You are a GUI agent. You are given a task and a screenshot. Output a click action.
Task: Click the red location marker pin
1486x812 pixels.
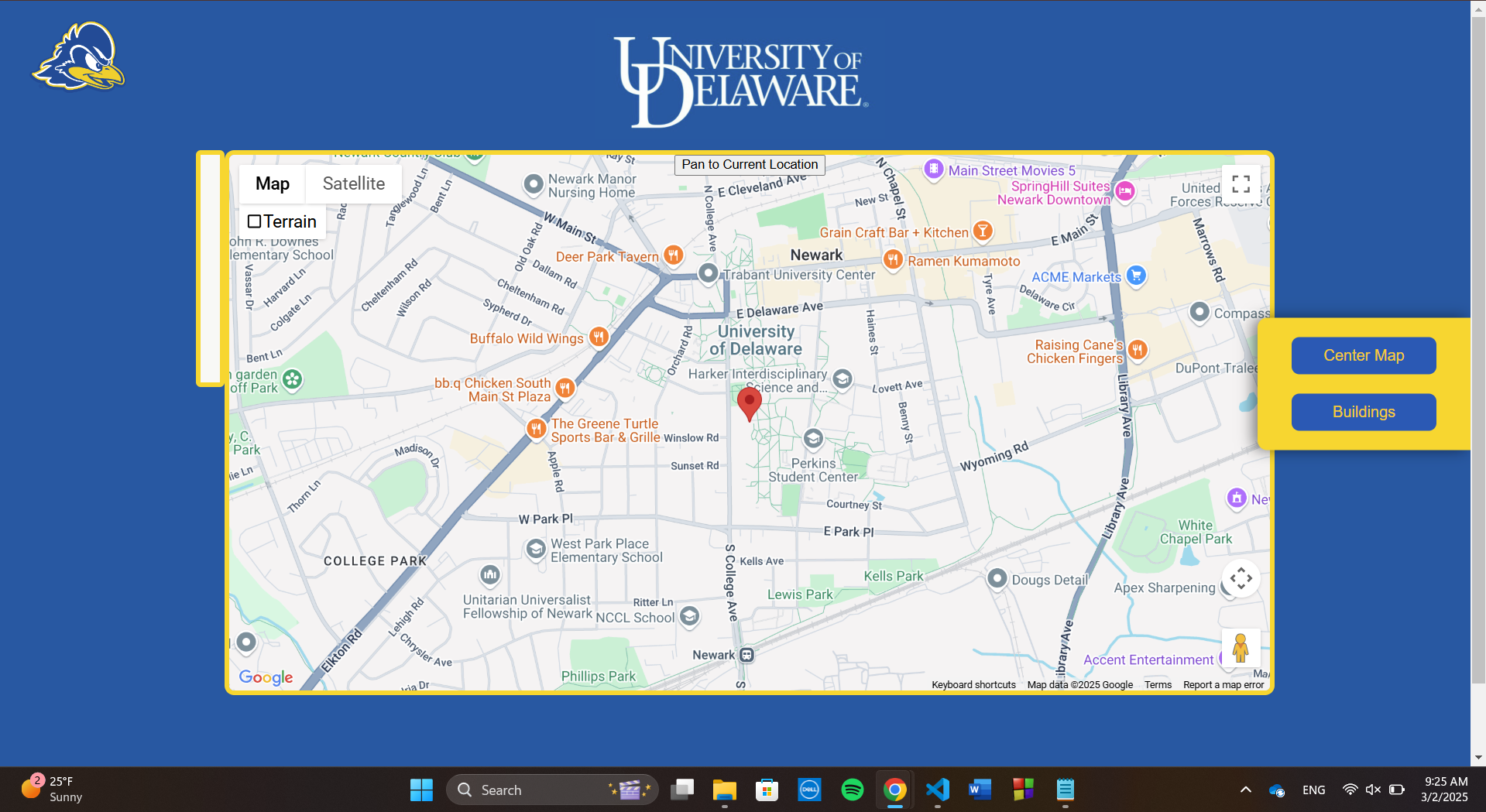point(749,403)
